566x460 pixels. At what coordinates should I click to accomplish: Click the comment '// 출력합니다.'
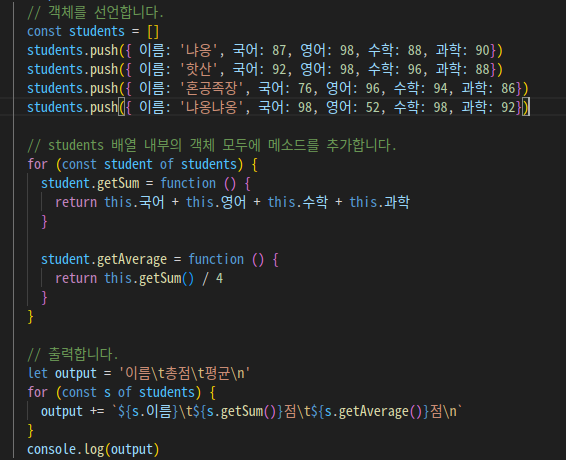tap(73, 355)
